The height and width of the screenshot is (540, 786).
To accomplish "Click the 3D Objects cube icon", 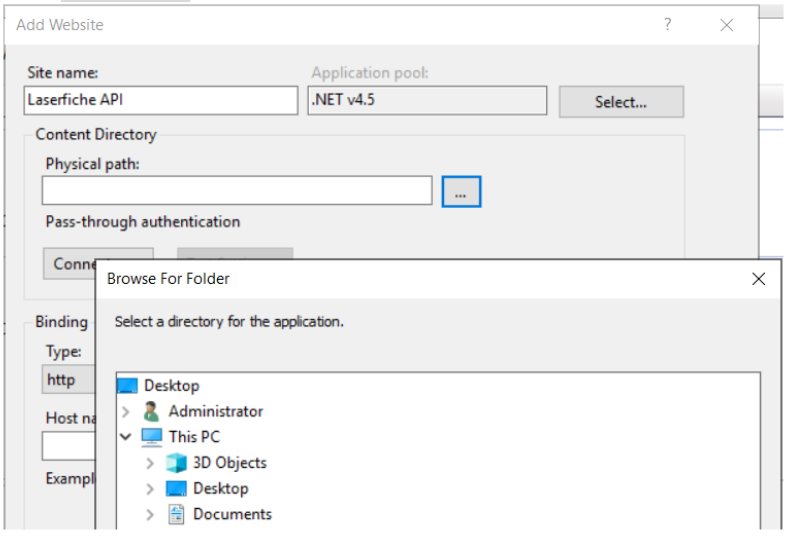I will click(x=176, y=463).
